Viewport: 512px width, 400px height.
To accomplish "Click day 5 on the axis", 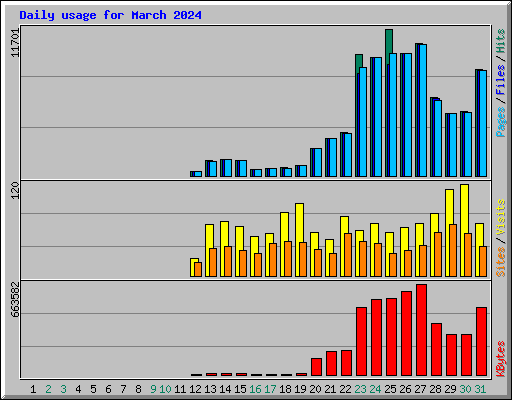I will click(x=93, y=389).
